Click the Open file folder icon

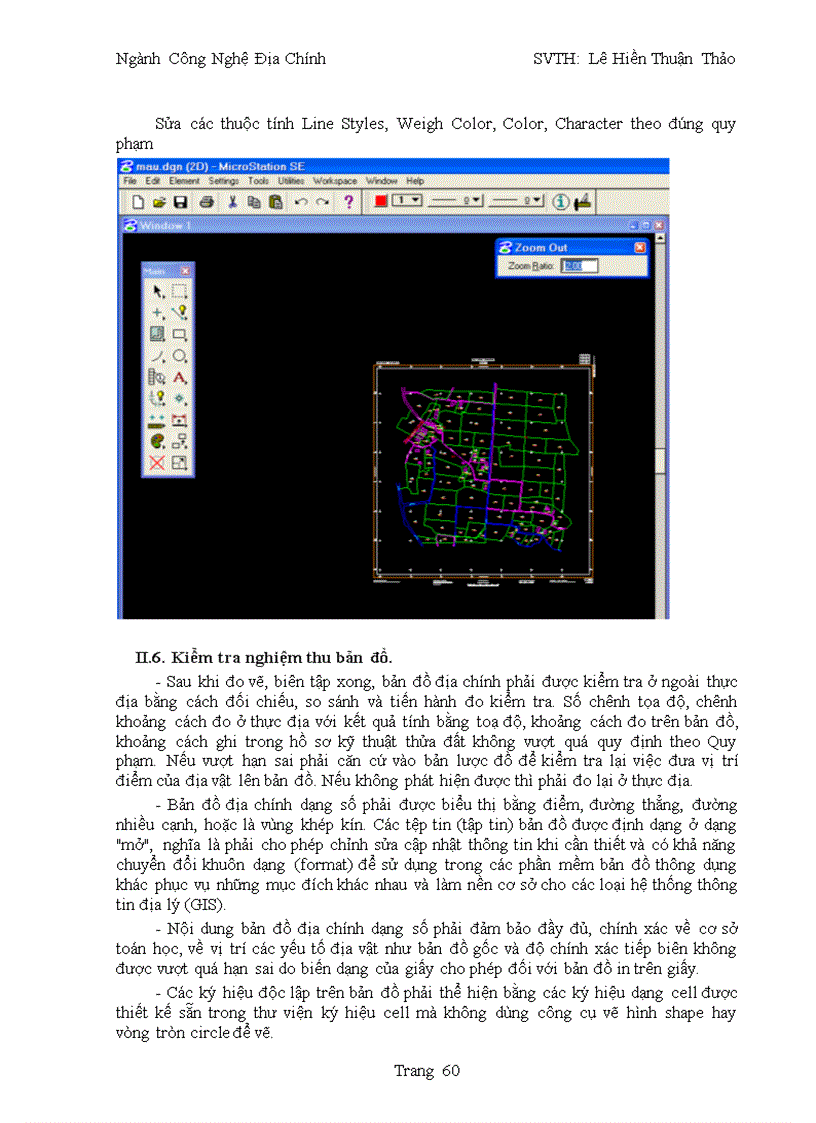[159, 202]
